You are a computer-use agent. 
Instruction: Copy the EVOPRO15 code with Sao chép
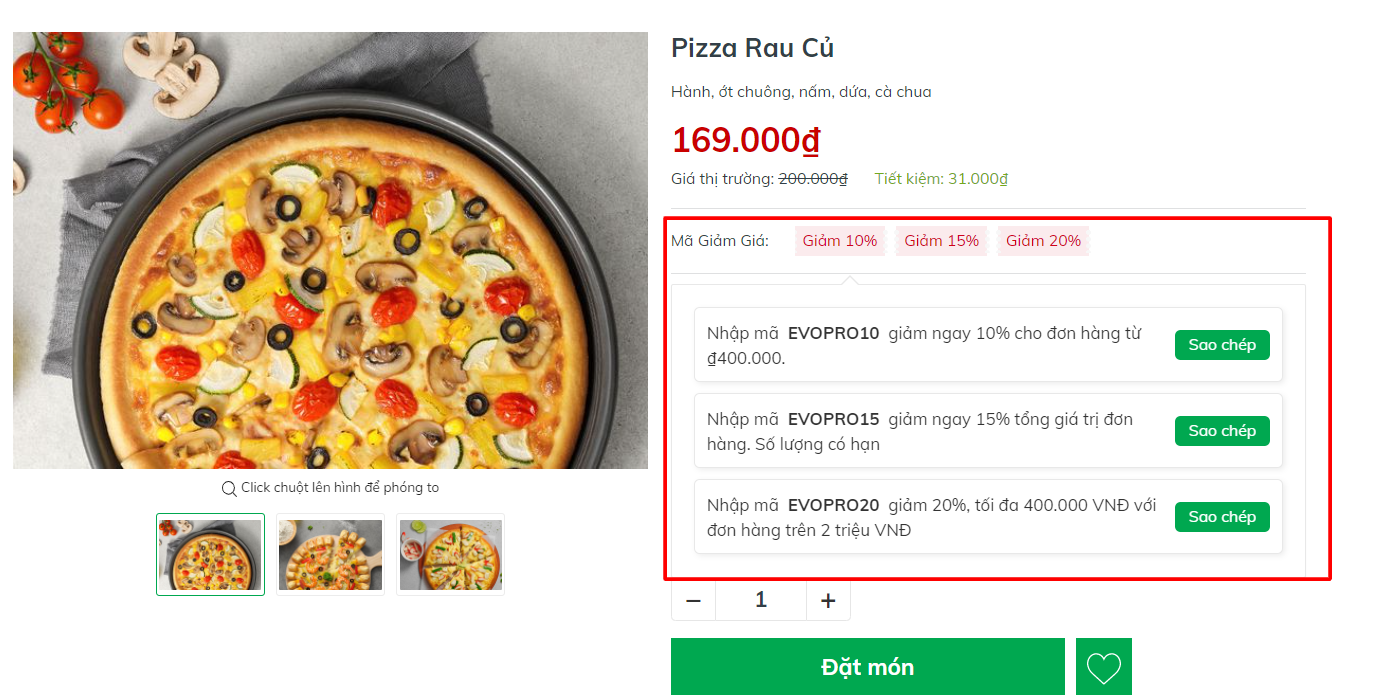tap(1222, 430)
